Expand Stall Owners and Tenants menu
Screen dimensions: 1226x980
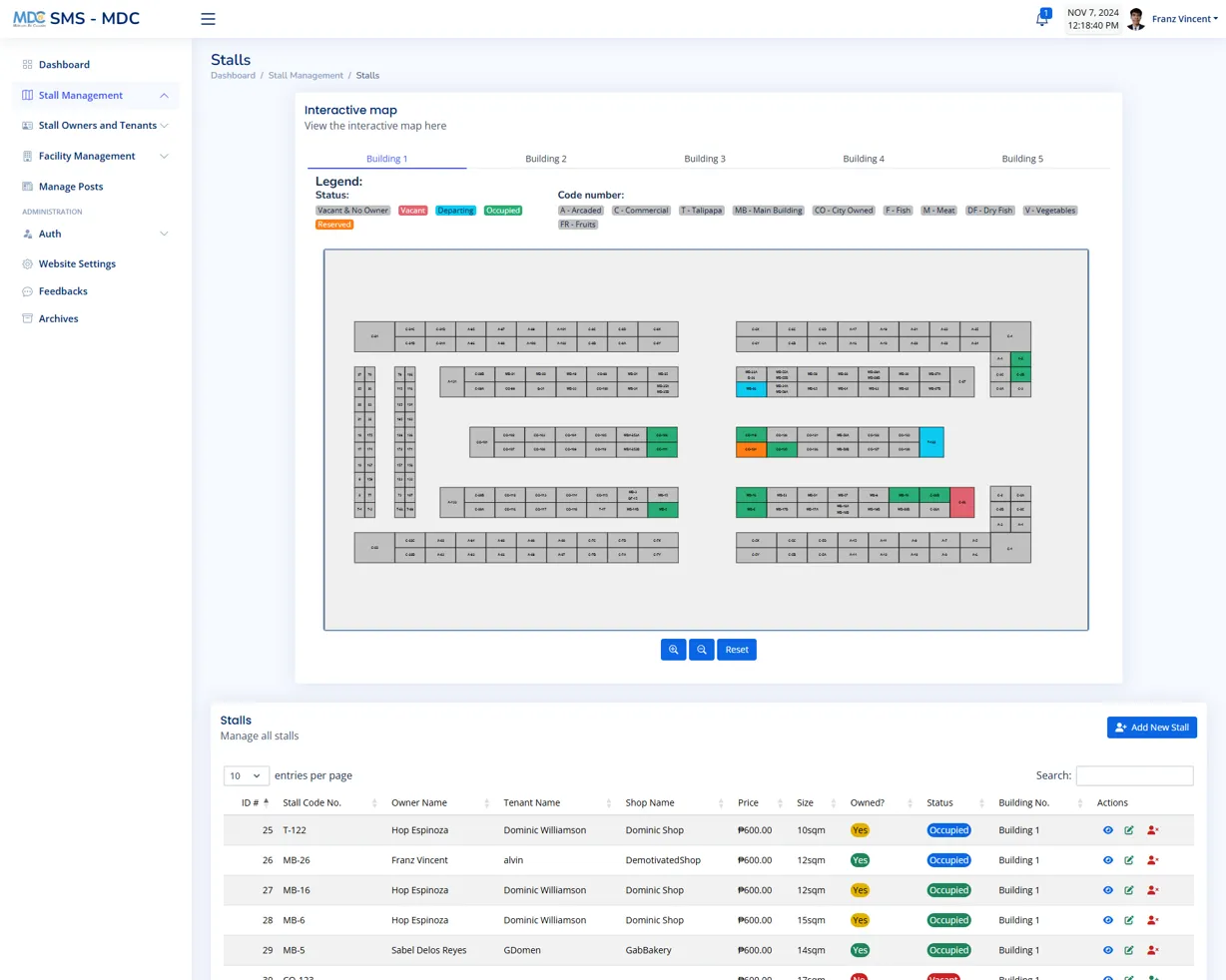pyautogui.click(x=96, y=126)
